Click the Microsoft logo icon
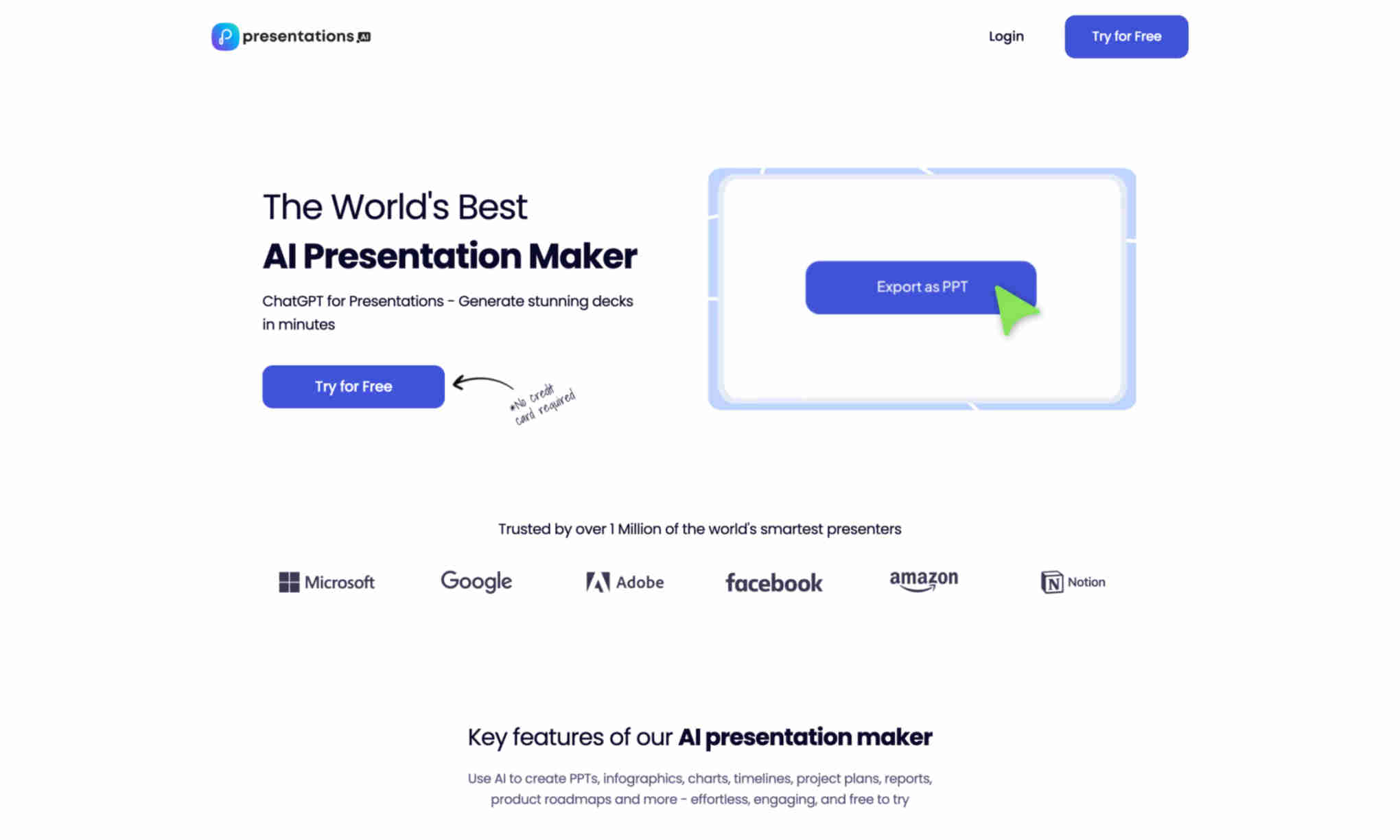The height and width of the screenshot is (840, 1400). (x=289, y=582)
